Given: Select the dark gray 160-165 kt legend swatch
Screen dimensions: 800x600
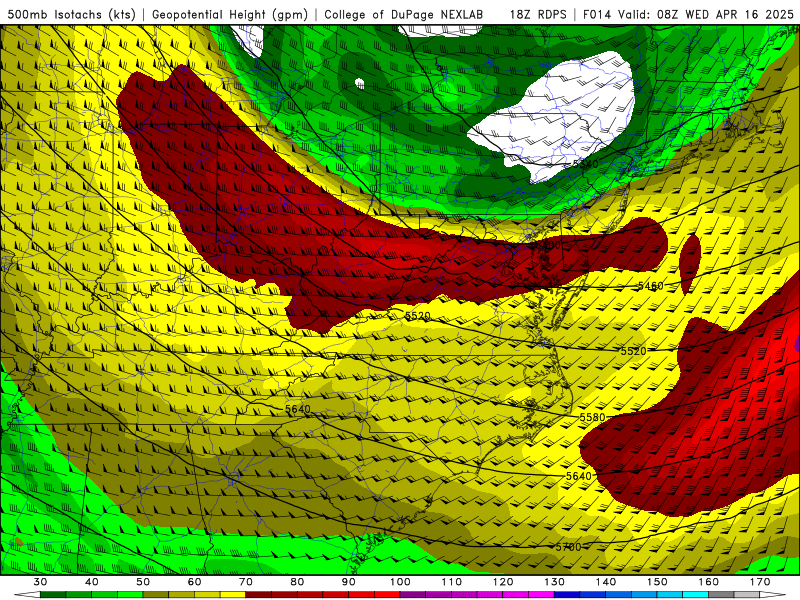Looking at the screenshot, I should (x=722, y=595).
